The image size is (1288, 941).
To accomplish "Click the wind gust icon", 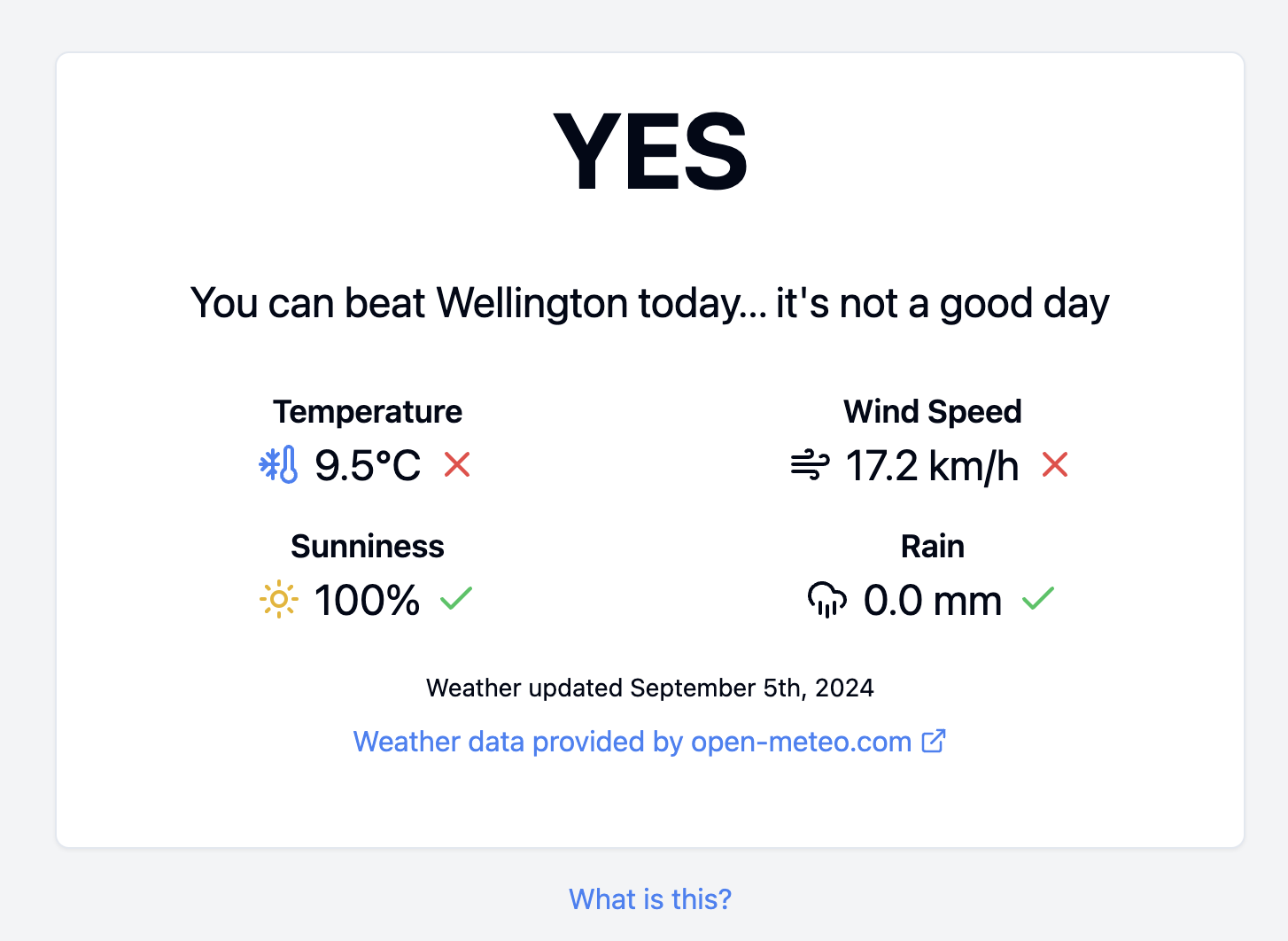I will [x=810, y=465].
